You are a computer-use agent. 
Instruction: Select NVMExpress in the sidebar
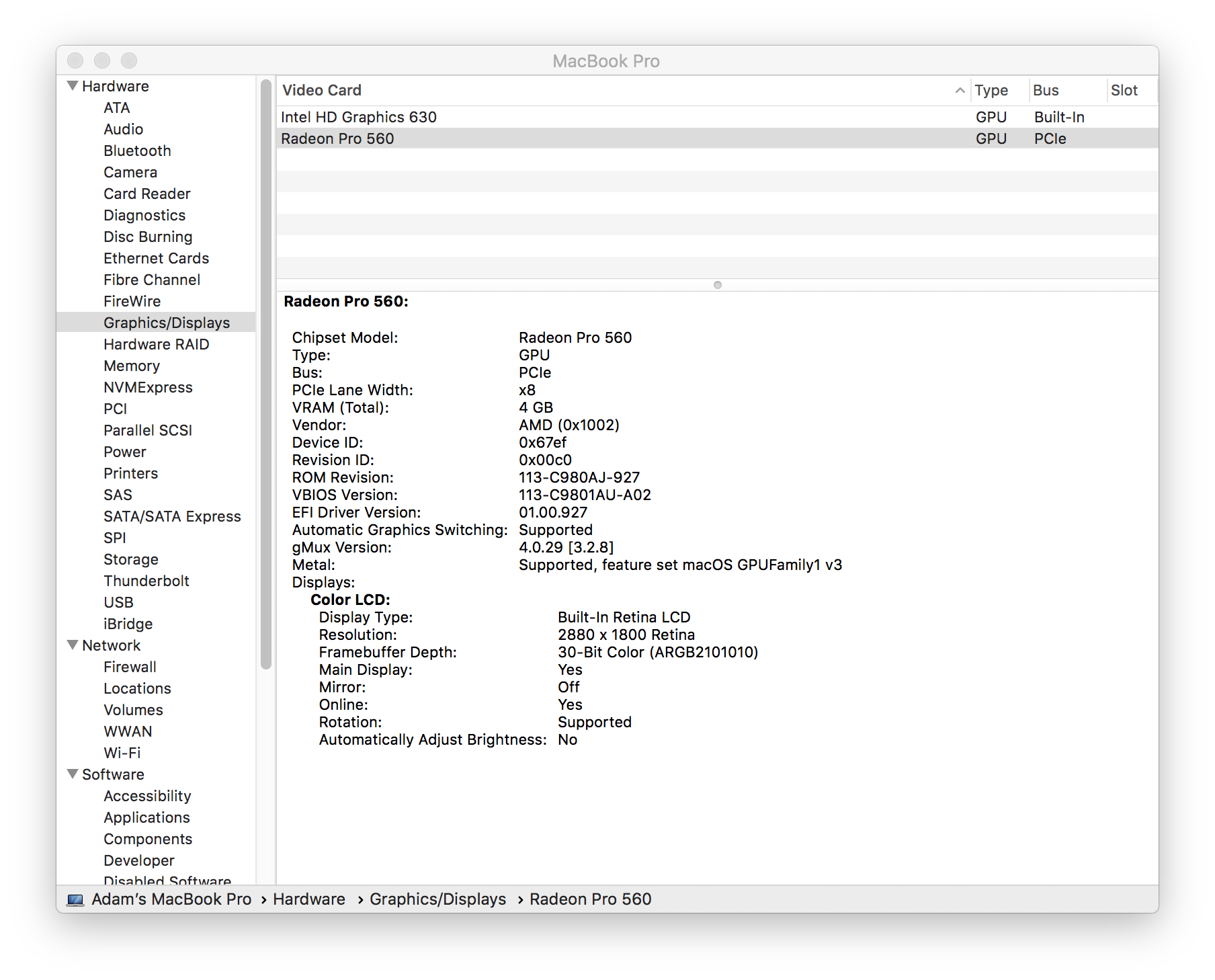148,387
